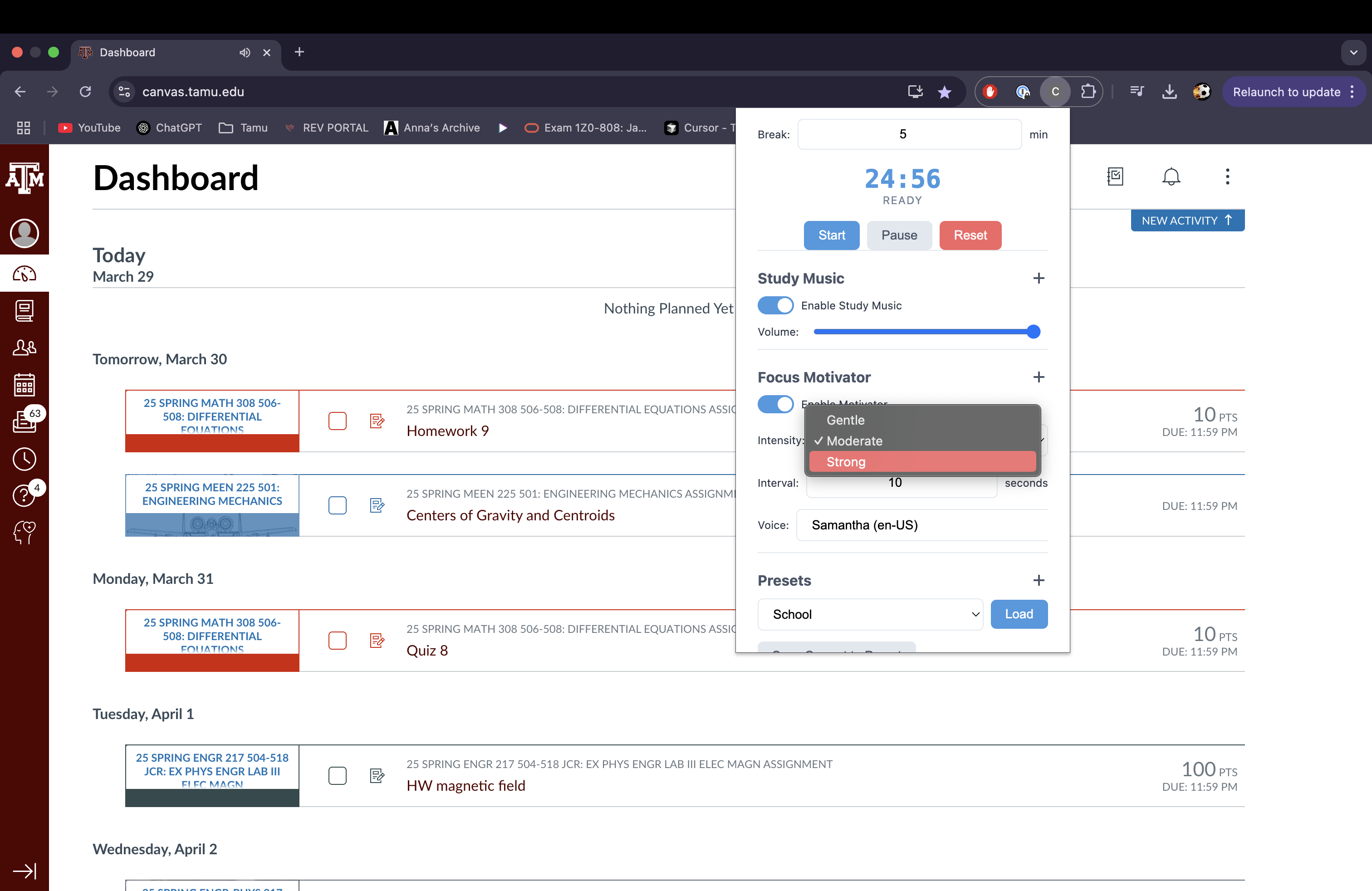The image size is (1372, 891).
Task: Open the Canvas Calendar sidebar icon
Action: coord(24,384)
